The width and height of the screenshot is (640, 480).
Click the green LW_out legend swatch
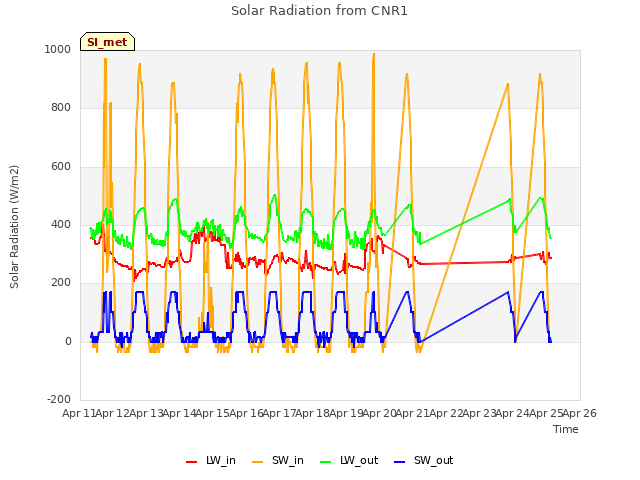[x=326, y=462]
